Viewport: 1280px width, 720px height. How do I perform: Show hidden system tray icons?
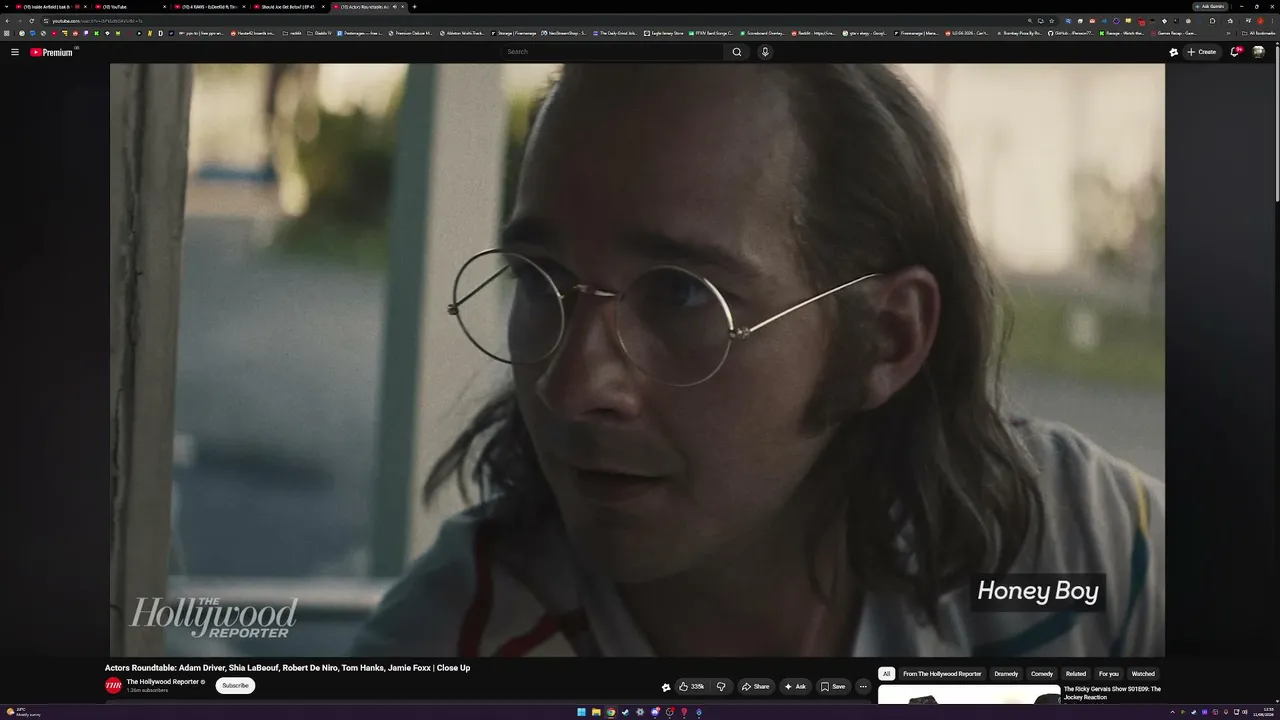tap(1172, 712)
